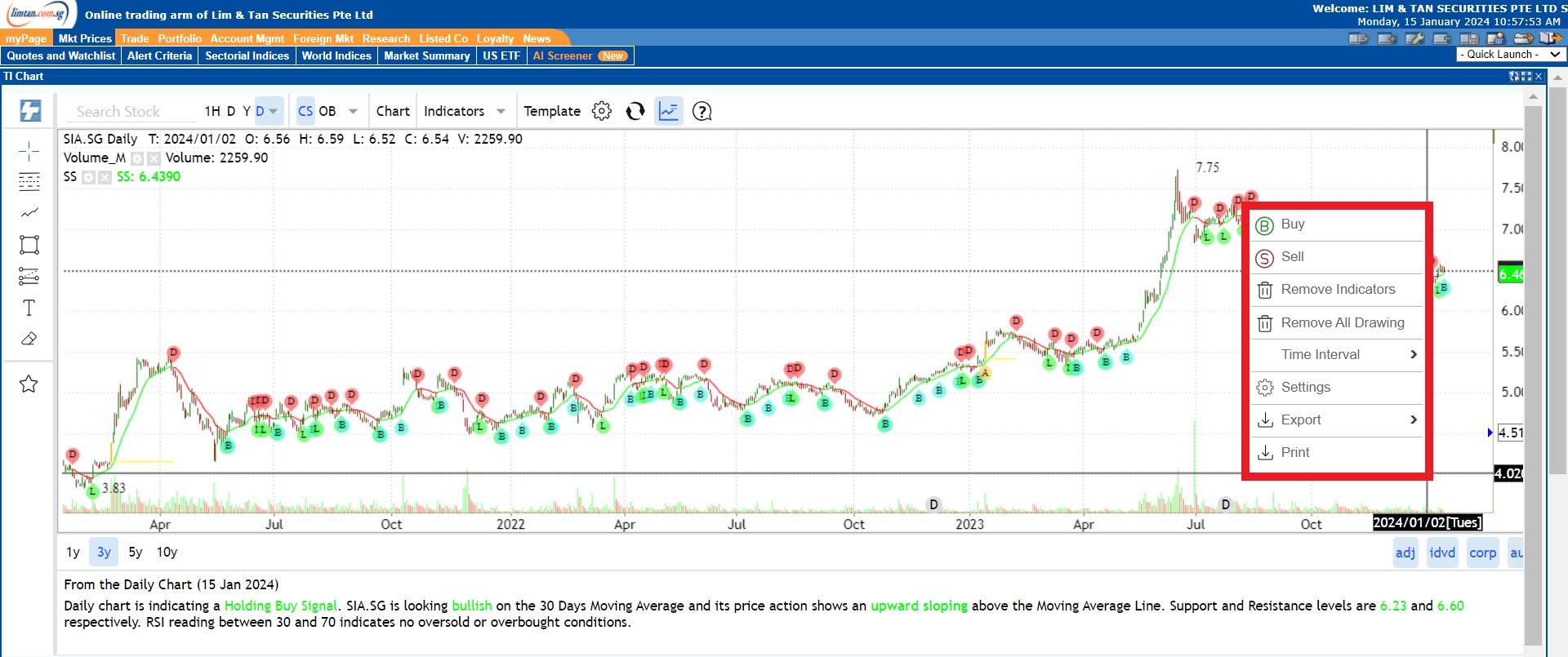Image resolution: width=1568 pixels, height=657 pixels.
Task: Open the Mkt Prices tab
Action: pyautogui.click(x=85, y=38)
